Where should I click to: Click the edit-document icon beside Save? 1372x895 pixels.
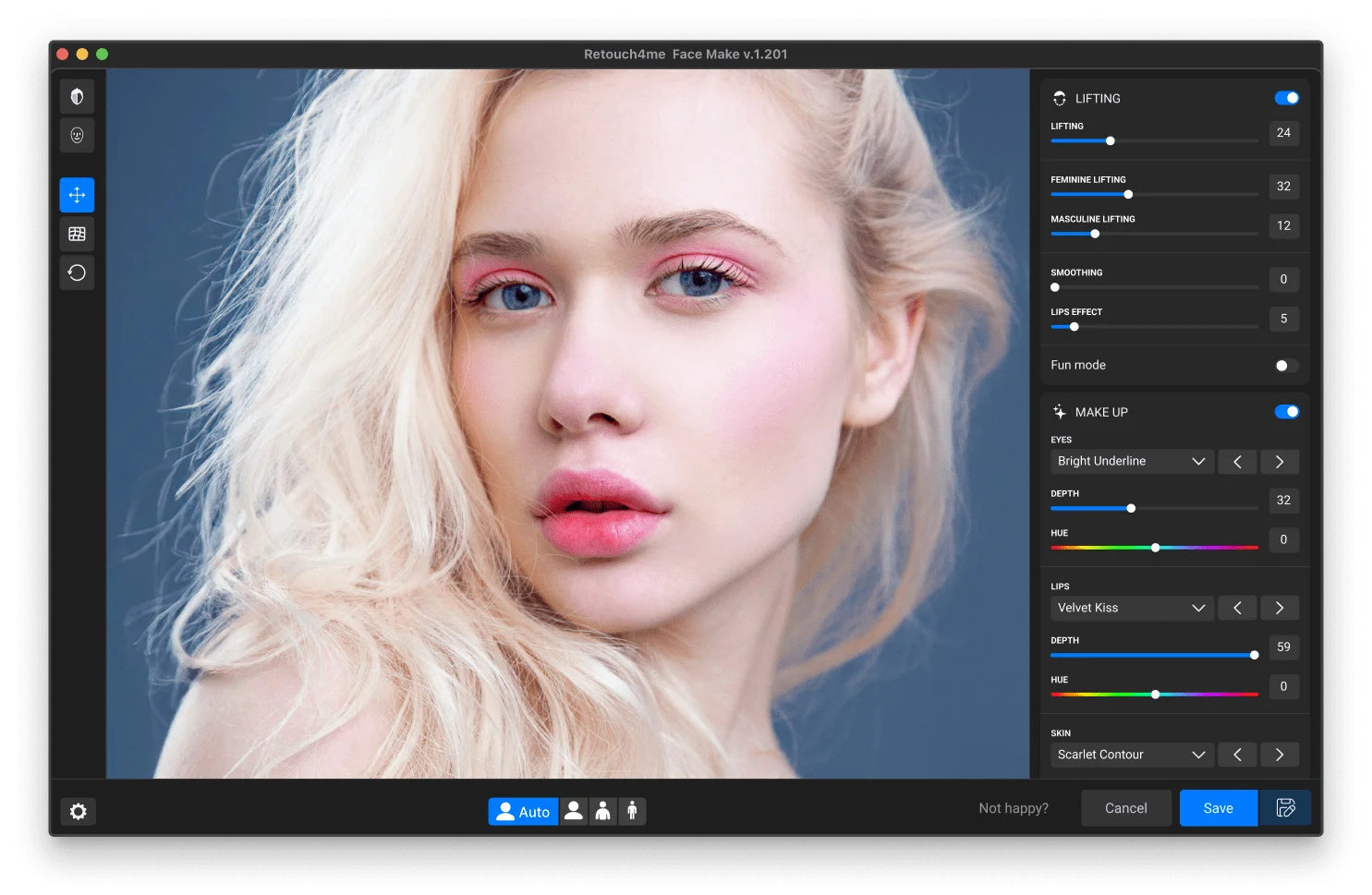(1285, 807)
